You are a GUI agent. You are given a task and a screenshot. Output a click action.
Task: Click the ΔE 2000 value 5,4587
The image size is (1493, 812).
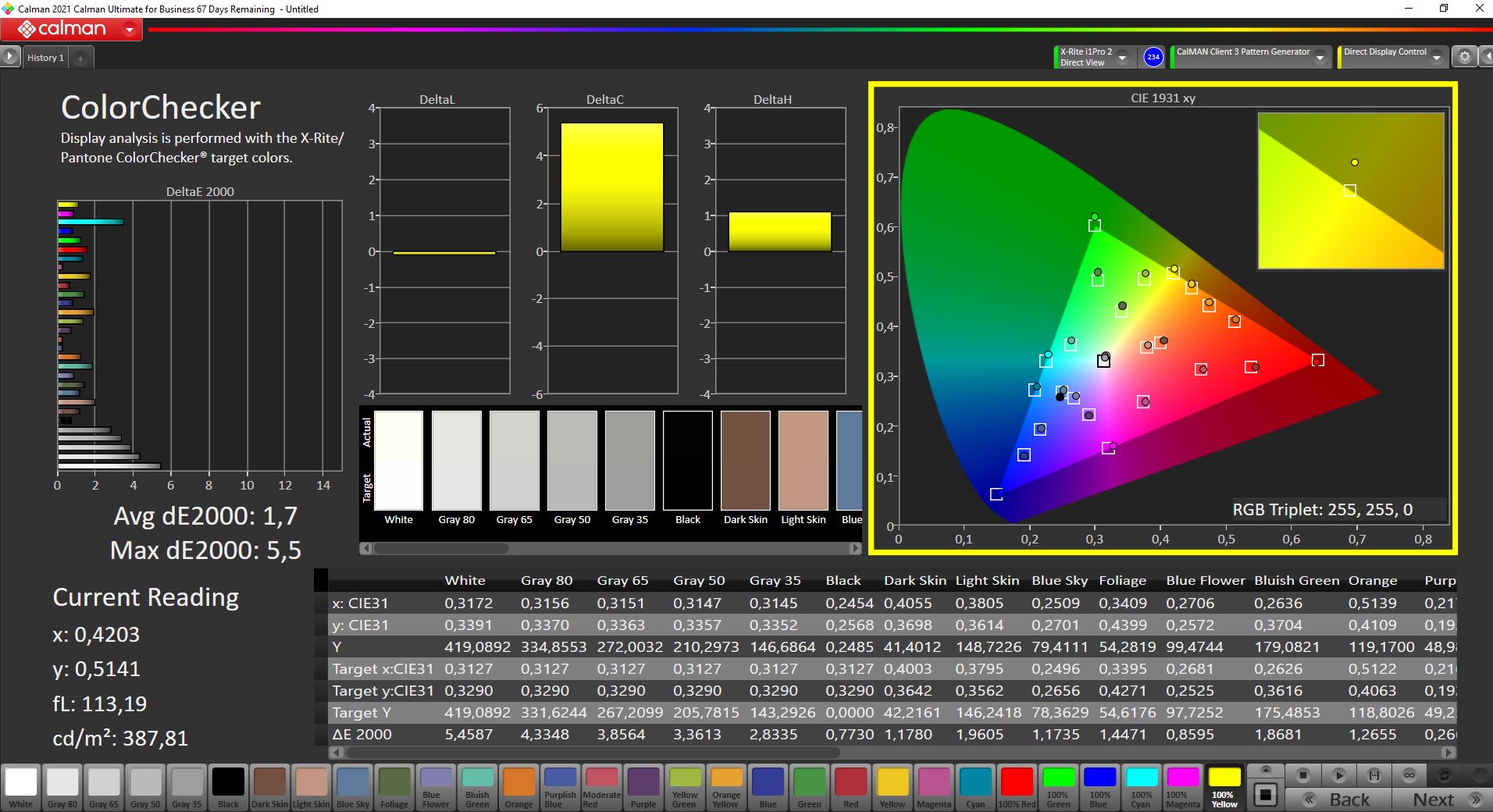coord(469,735)
